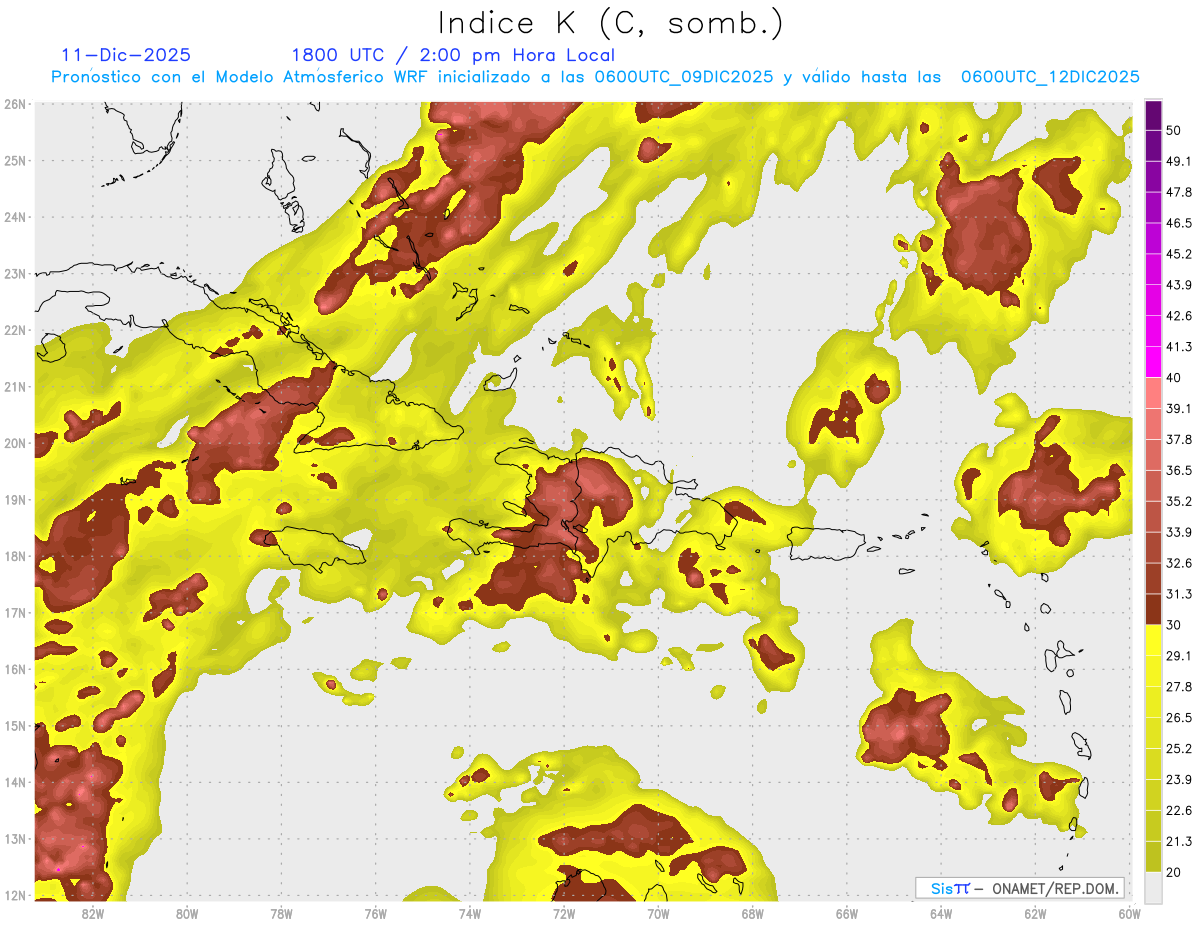Click the color bar label "22.6"
1200x927 pixels.
[1179, 811]
